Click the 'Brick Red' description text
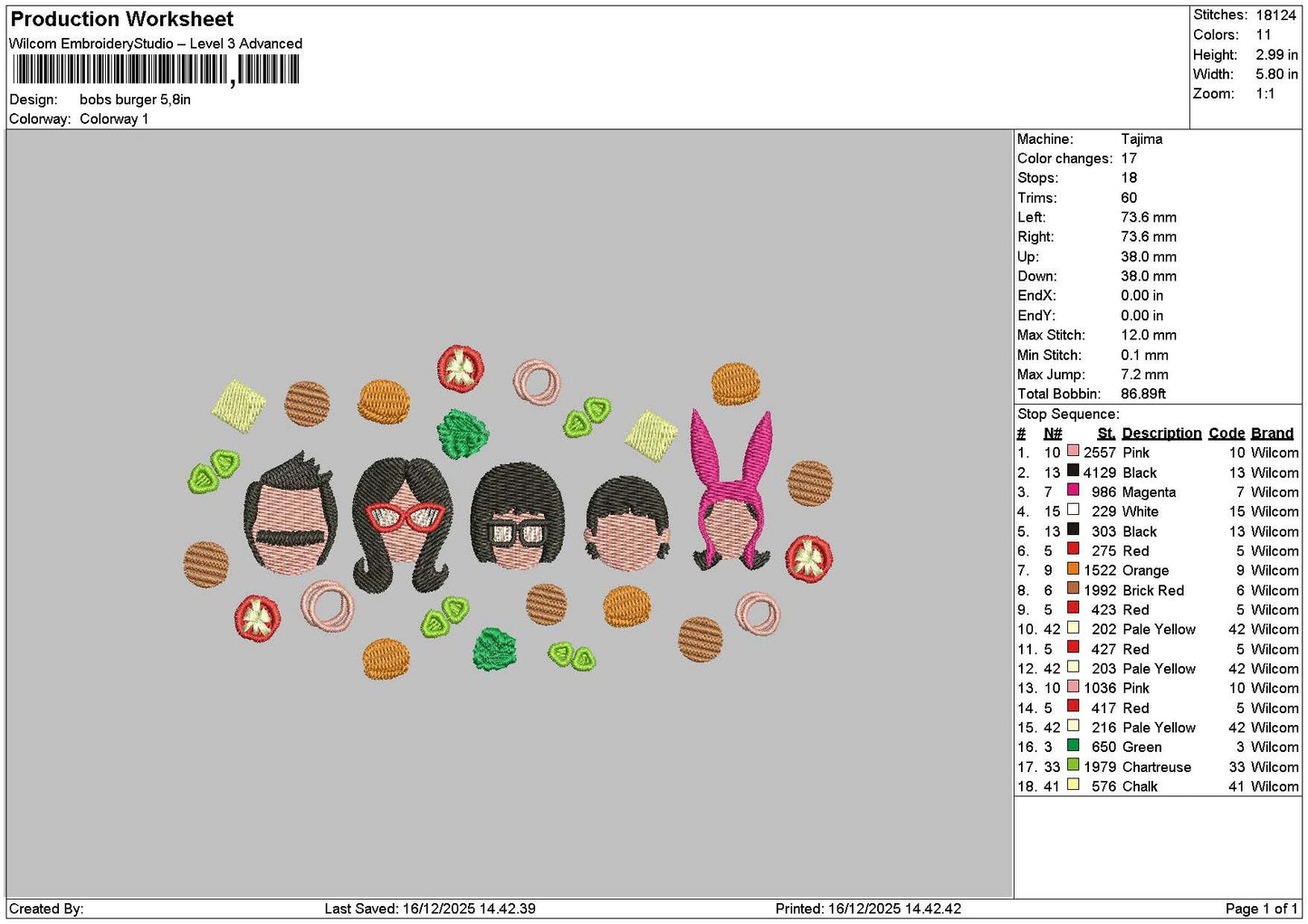Image resolution: width=1308 pixels, height=924 pixels. (x=1153, y=590)
